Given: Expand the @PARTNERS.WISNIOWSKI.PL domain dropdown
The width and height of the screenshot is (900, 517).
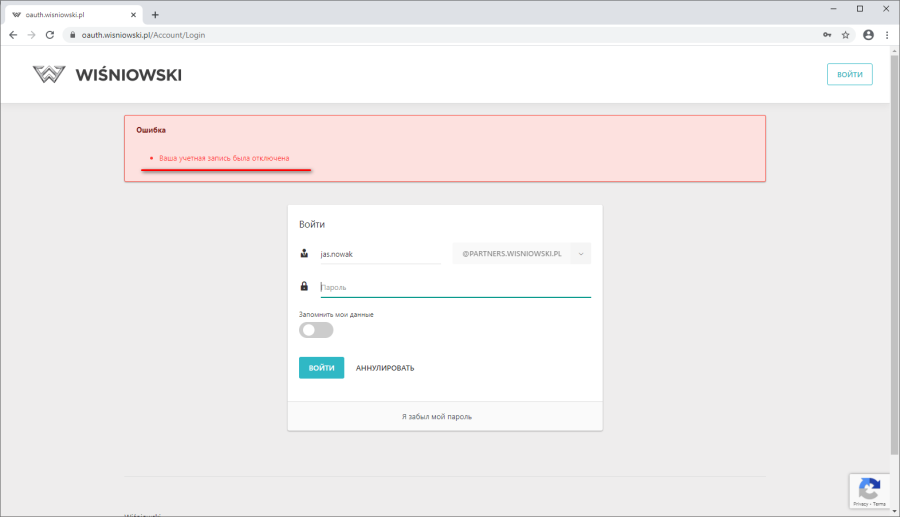Looking at the screenshot, I should tap(521, 254).
